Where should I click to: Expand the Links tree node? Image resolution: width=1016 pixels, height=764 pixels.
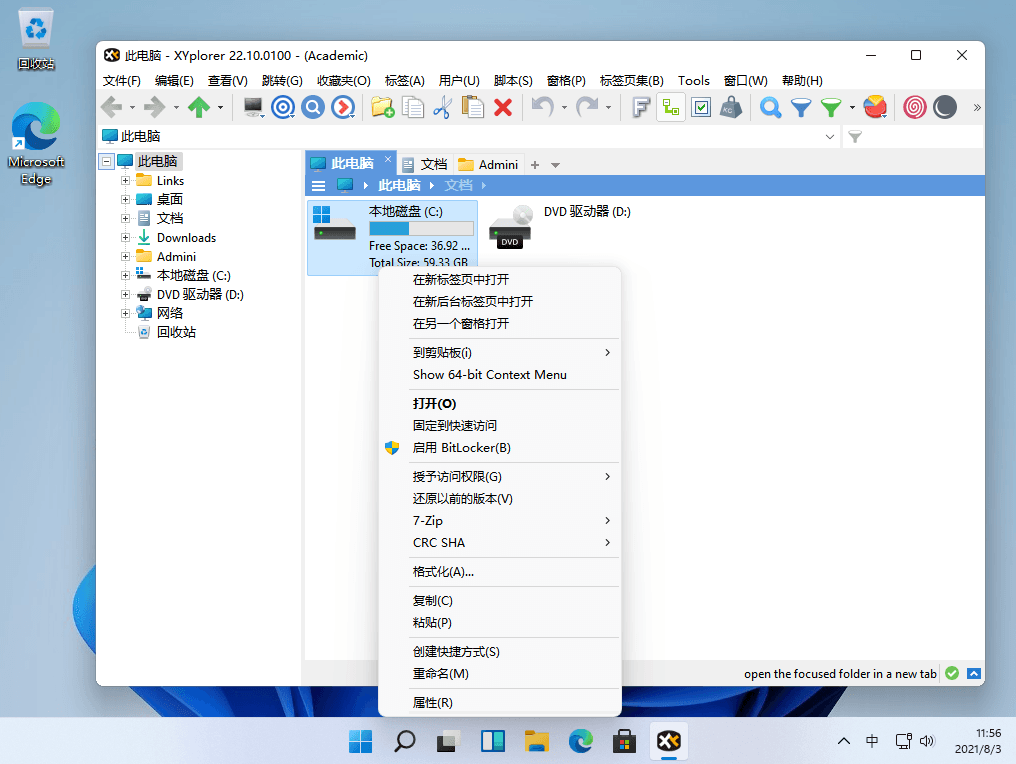125,181
